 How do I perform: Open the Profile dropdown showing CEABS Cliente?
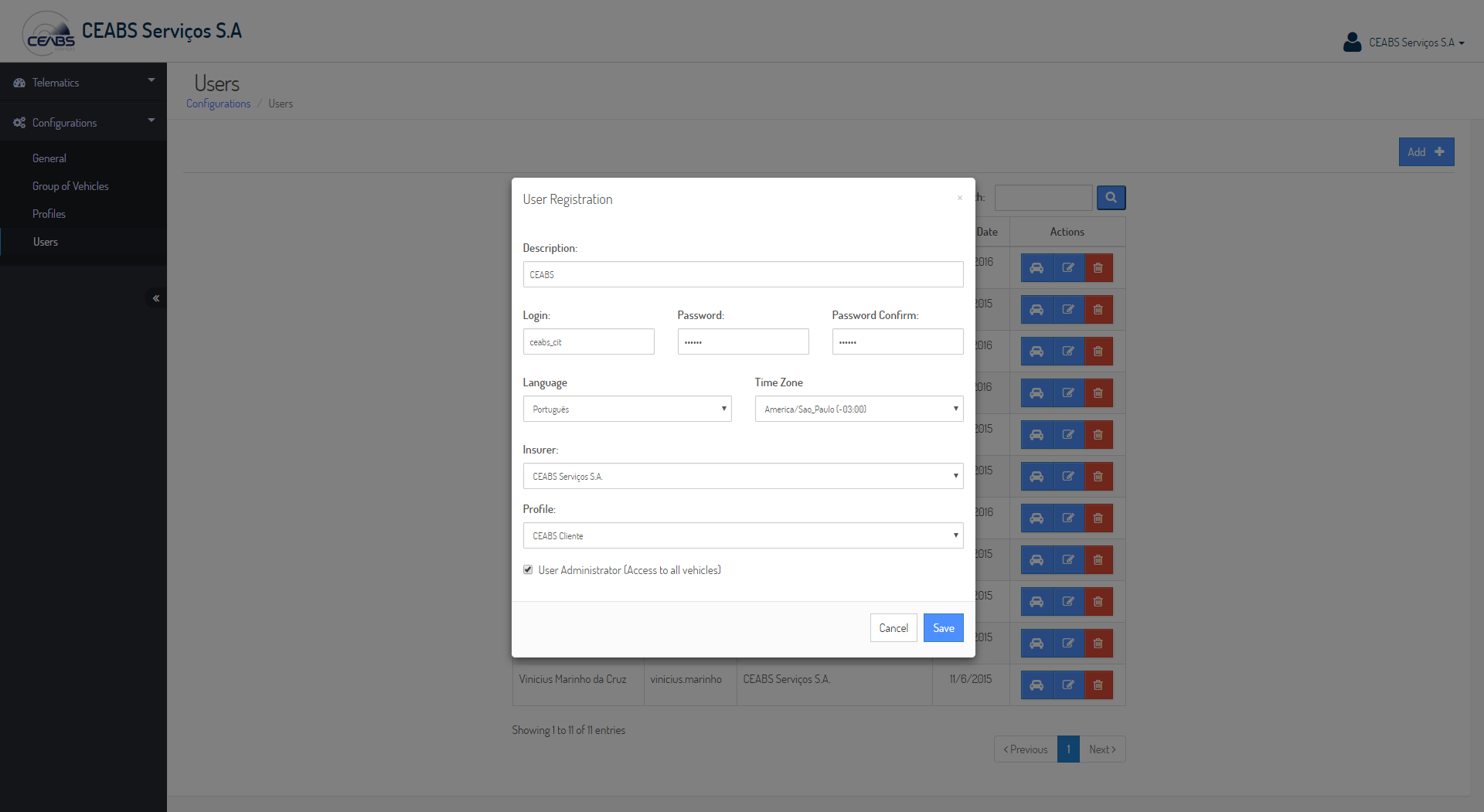pyautogui.click(x=743, y=535)
